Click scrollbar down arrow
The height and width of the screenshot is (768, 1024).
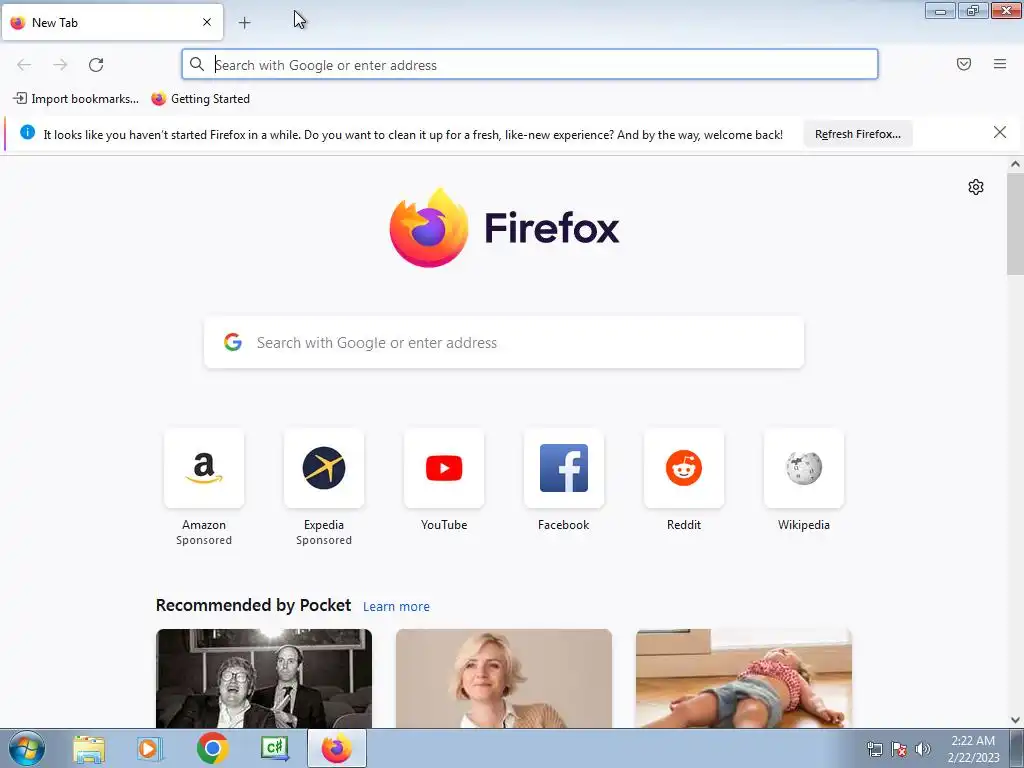1015,720
